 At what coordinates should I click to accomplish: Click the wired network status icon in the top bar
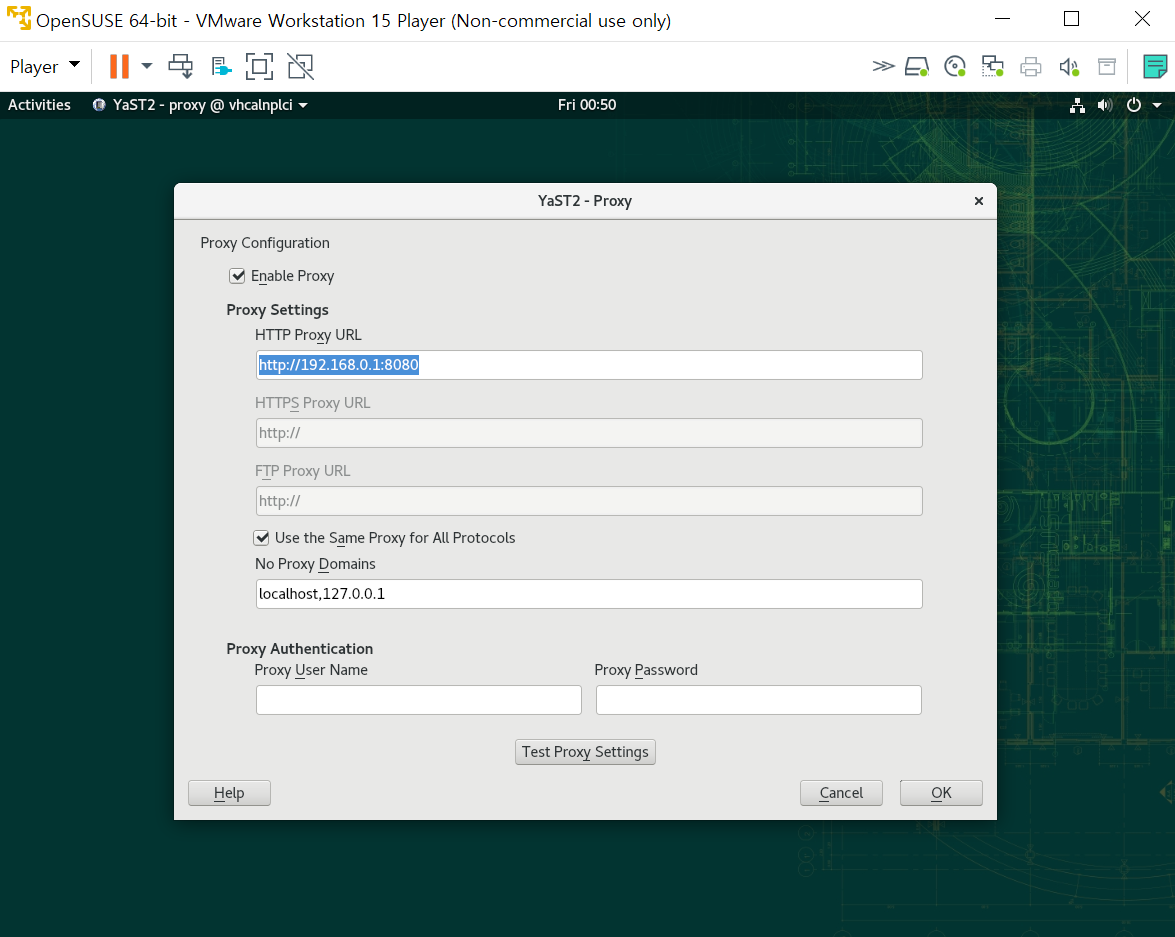coord(1078,106)
